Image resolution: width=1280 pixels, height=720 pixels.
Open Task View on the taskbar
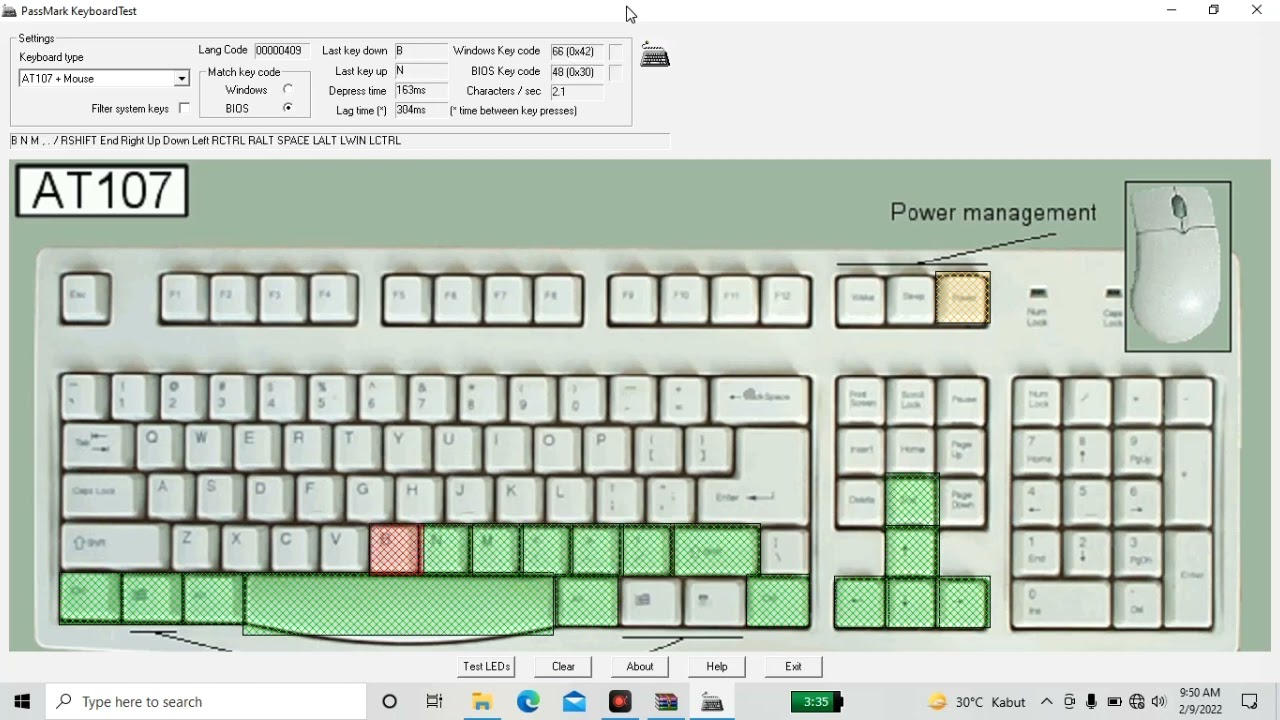pos(435,702)
